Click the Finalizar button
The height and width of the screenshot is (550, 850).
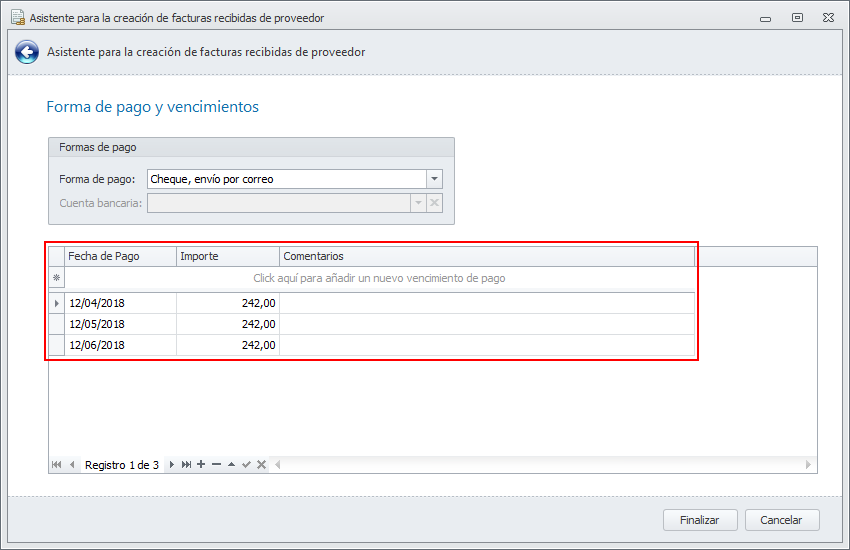700,520
